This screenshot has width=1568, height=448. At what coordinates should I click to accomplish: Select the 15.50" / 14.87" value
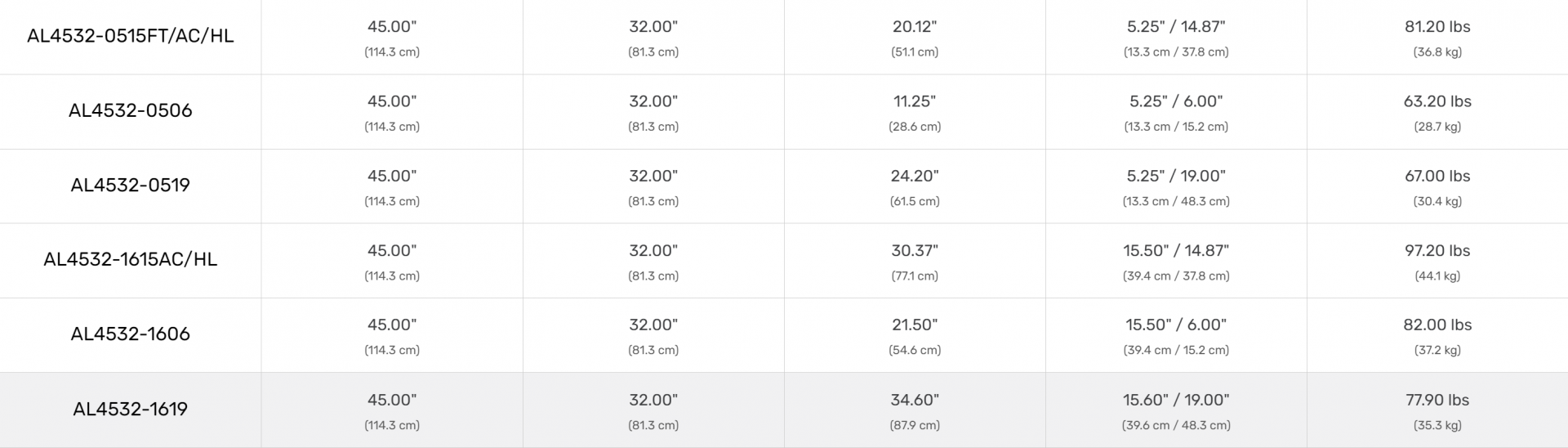[1176, 251]
